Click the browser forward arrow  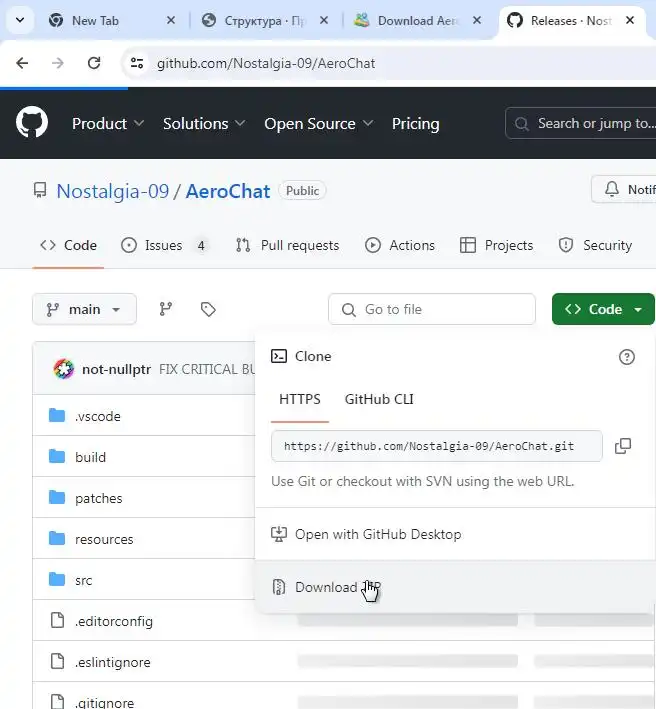58,63
